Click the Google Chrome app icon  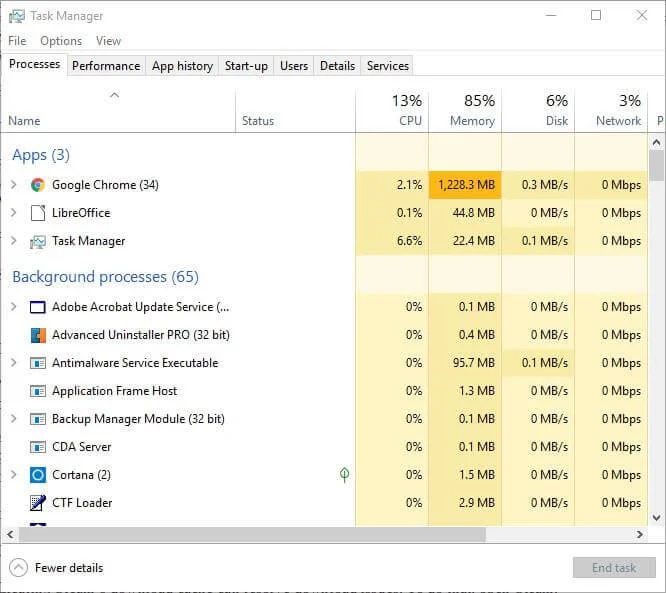(x=38, y=185)
